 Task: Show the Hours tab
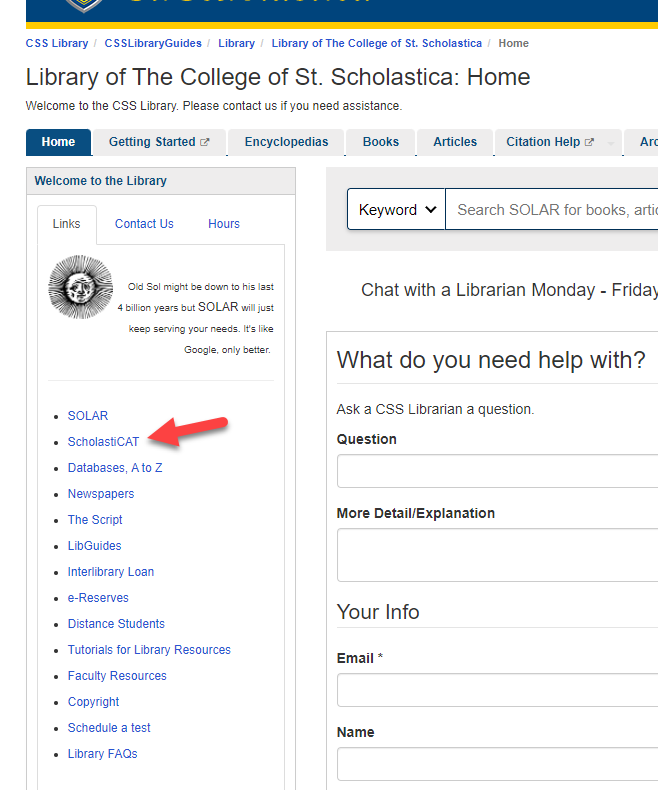click(224, 224)
